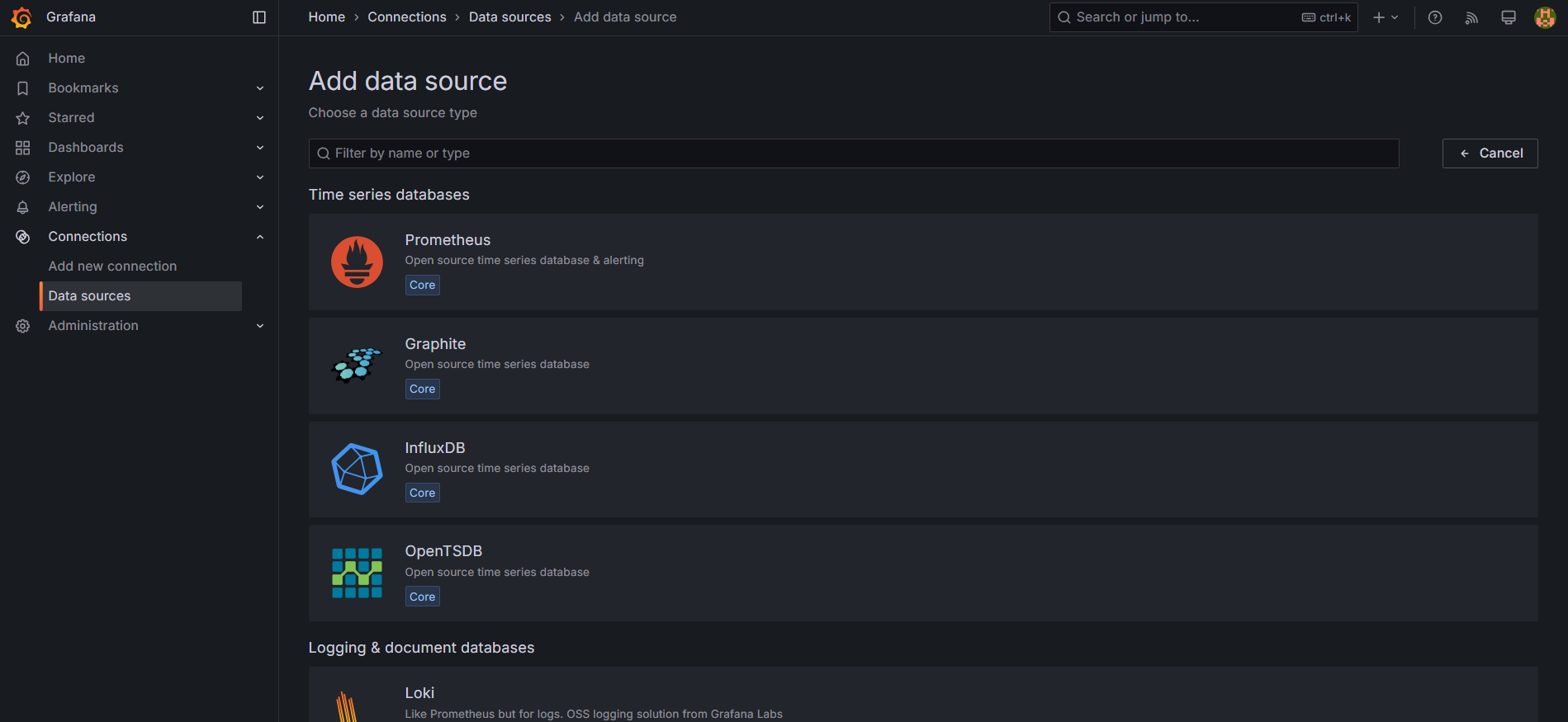The image size is (1568, 722).
Task: Expand the Administration section chevron
Action: click(260, 326)
